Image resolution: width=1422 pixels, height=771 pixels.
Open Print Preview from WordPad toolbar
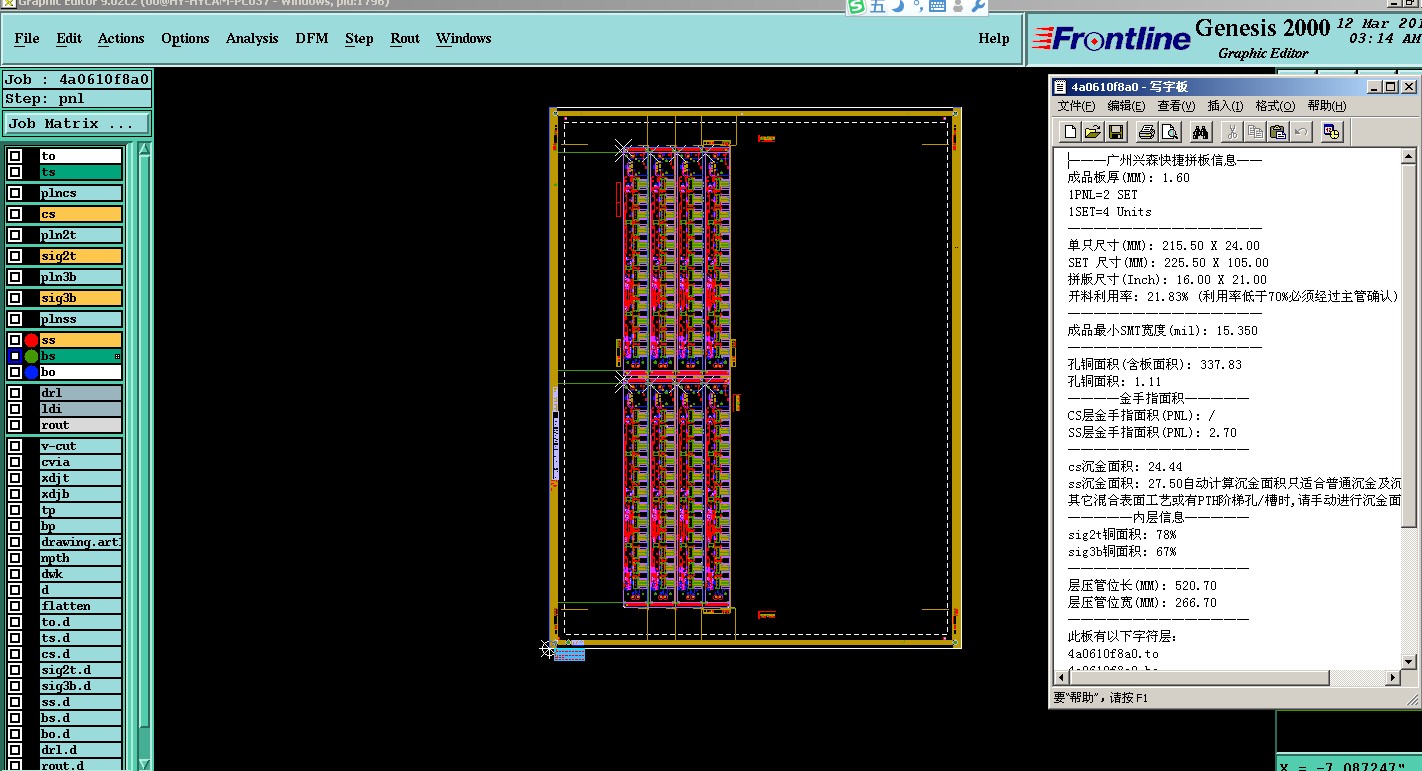(x=1169, y=132)
